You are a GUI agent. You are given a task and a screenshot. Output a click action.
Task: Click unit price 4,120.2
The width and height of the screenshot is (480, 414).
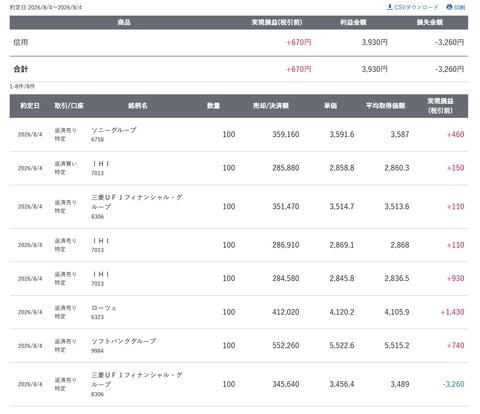point(342,312)
